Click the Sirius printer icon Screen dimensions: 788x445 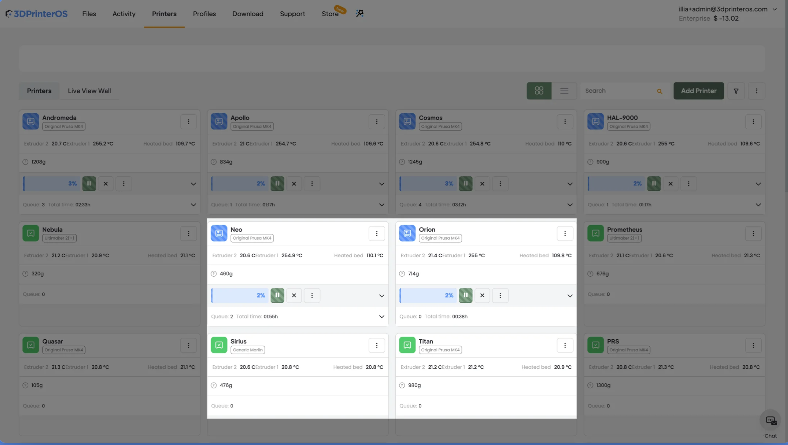click(x=219, y=345)
